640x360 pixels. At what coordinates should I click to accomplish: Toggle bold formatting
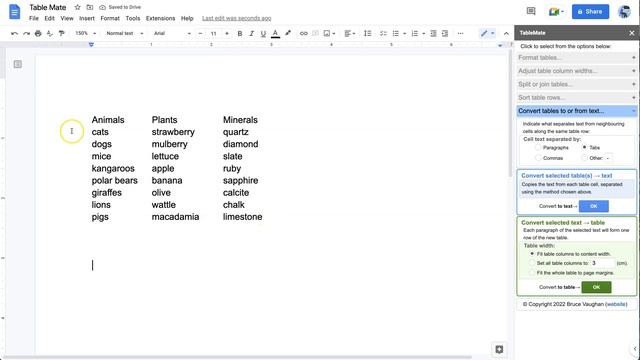(x=240, y=33)
